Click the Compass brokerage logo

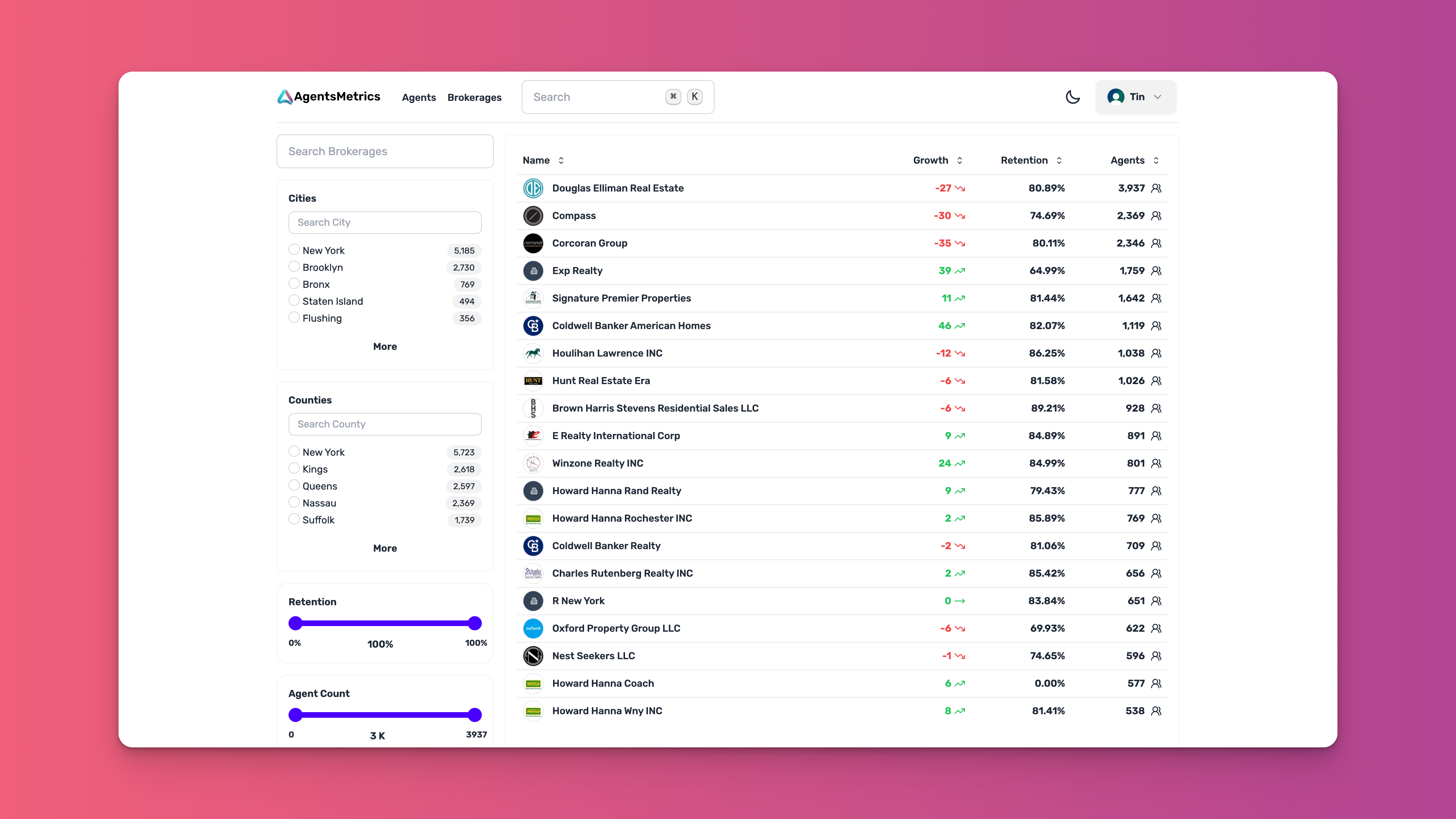click(x=533, y=216)
